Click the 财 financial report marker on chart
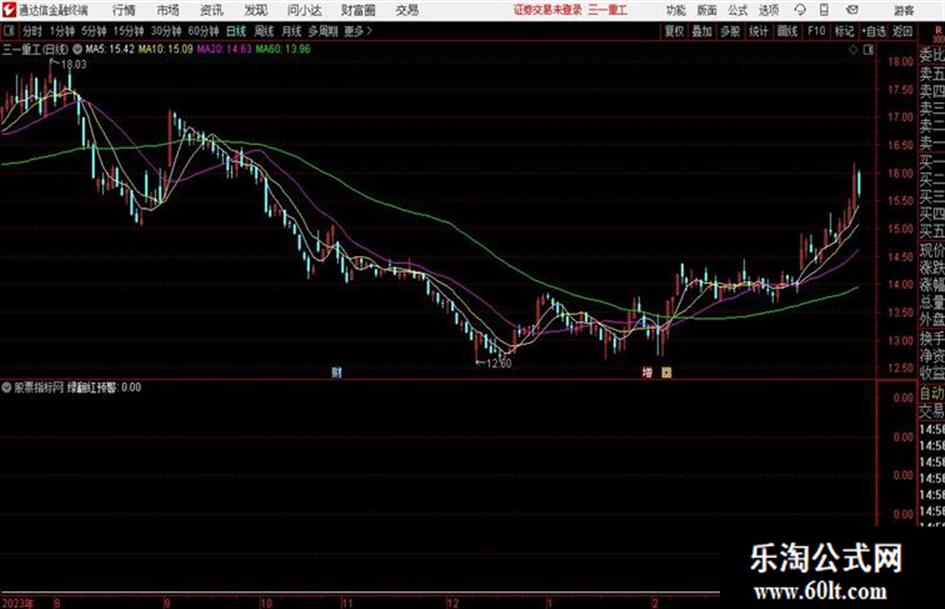 tap(336, 372)
